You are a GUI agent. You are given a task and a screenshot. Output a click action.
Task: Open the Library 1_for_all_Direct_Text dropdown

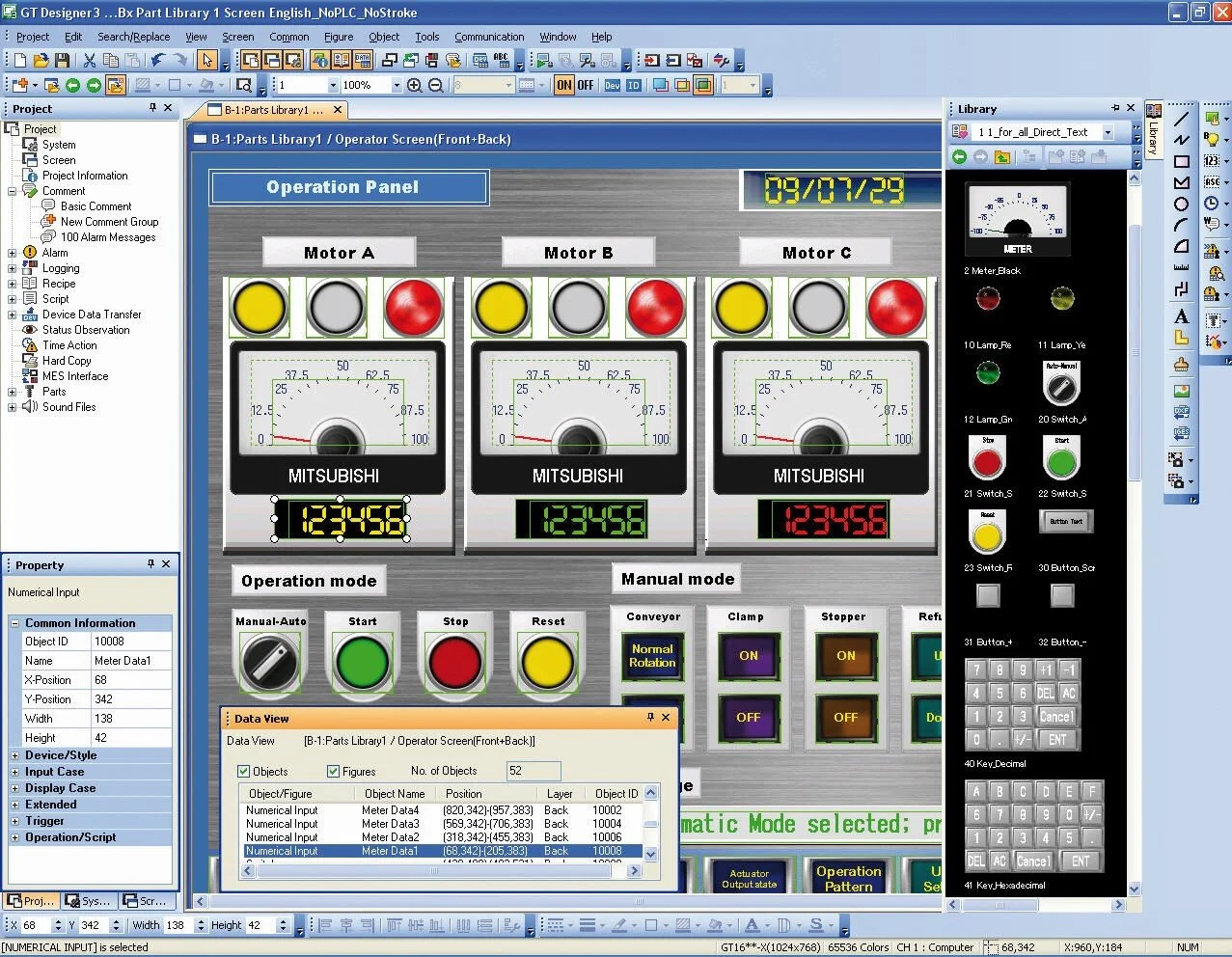coord(1108,132)
